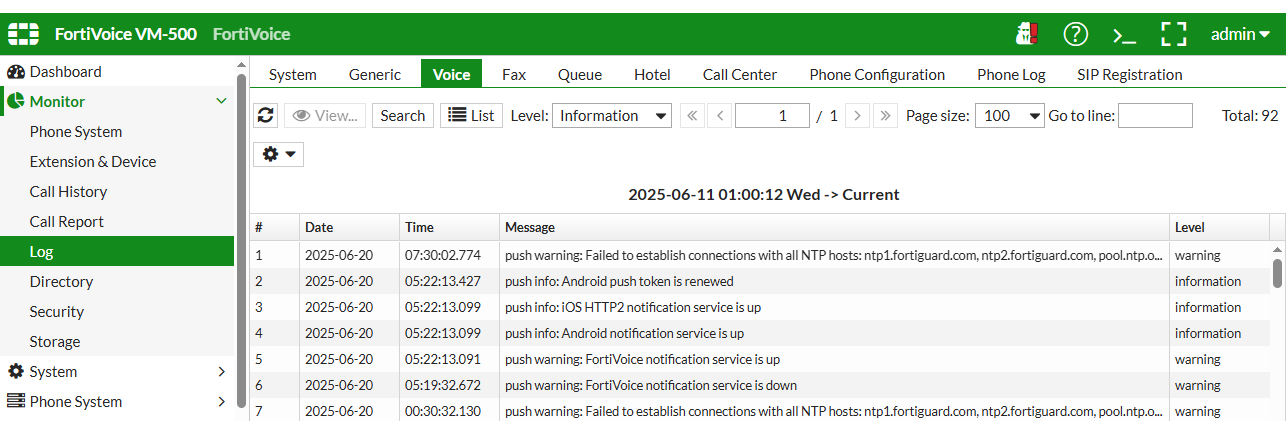Open the help question mark icon
The image size is (1286, 421).
(x=1075, y=34)
